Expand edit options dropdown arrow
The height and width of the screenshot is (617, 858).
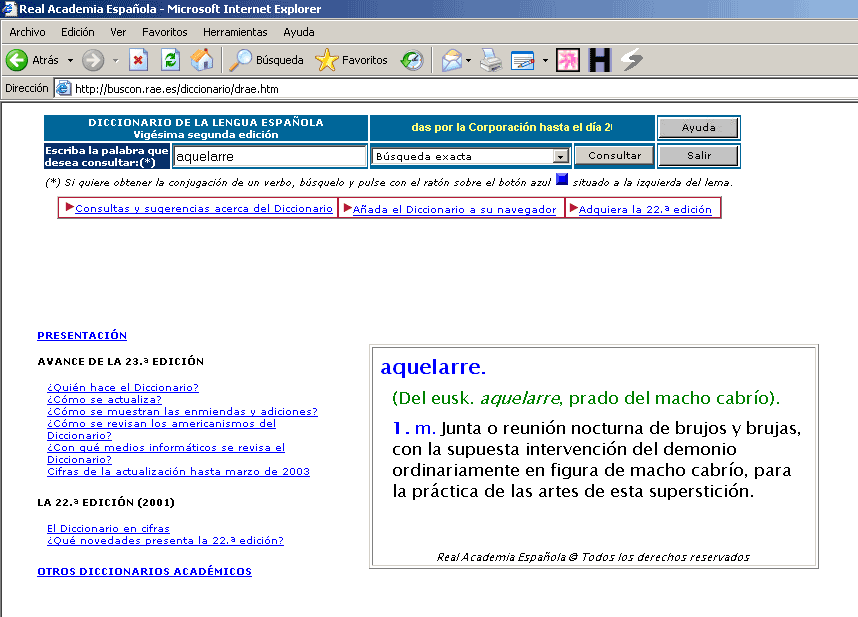[545, 60]
